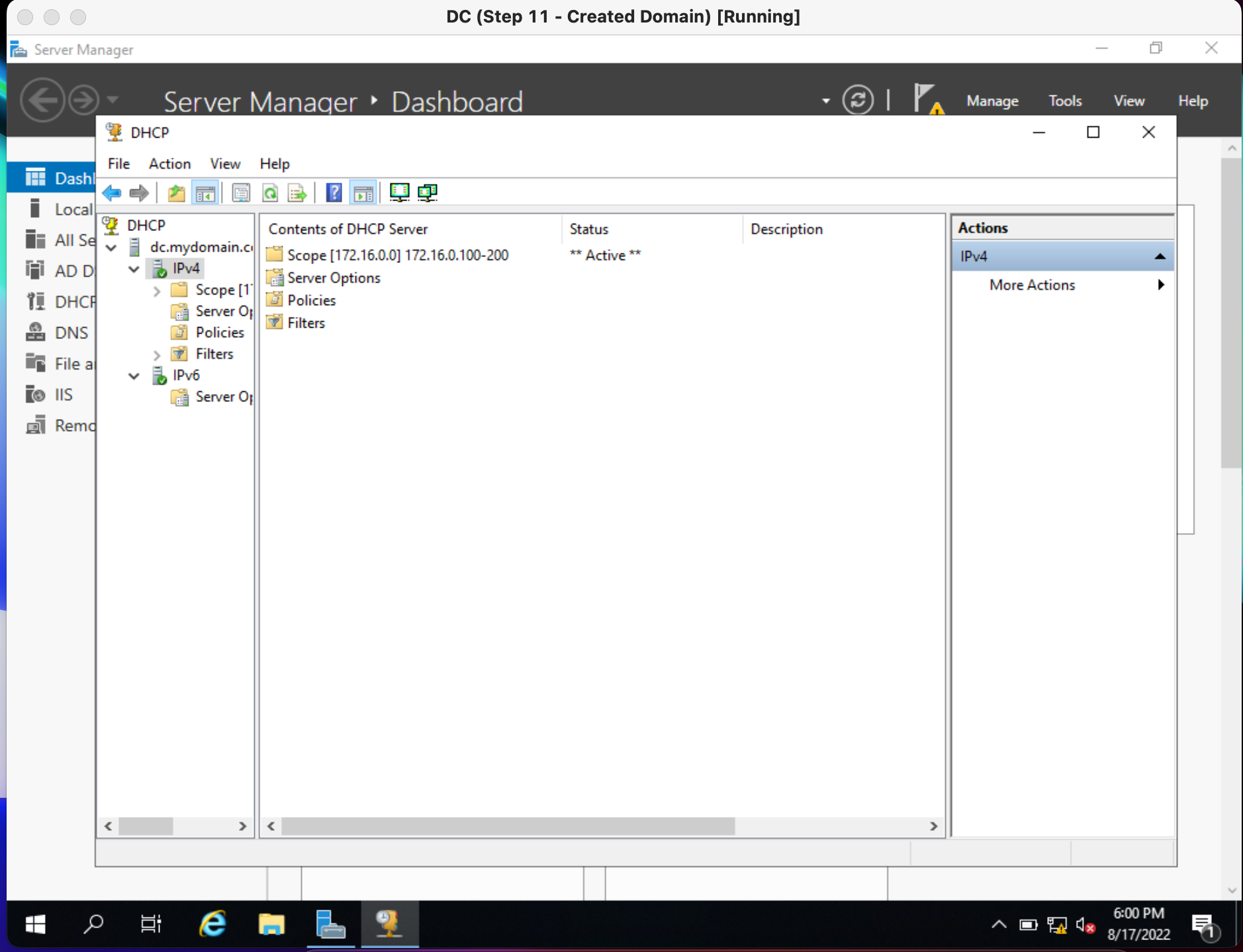Click Server Manager vertical scrollbar
This screenshot has height=952, width=1243.
click(x=1231, y=312)
